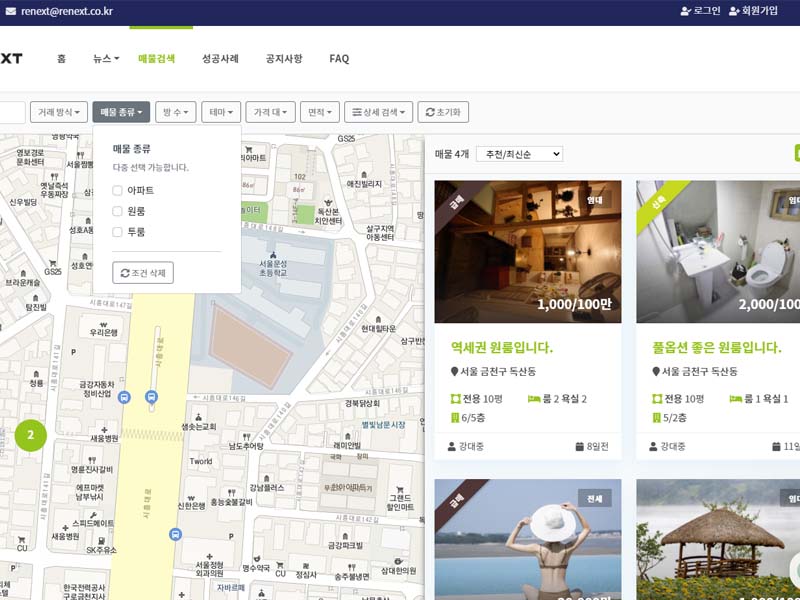Click the location pin icon on 풀옵션 listing
The image size is (800, 600).
[656, 371]
